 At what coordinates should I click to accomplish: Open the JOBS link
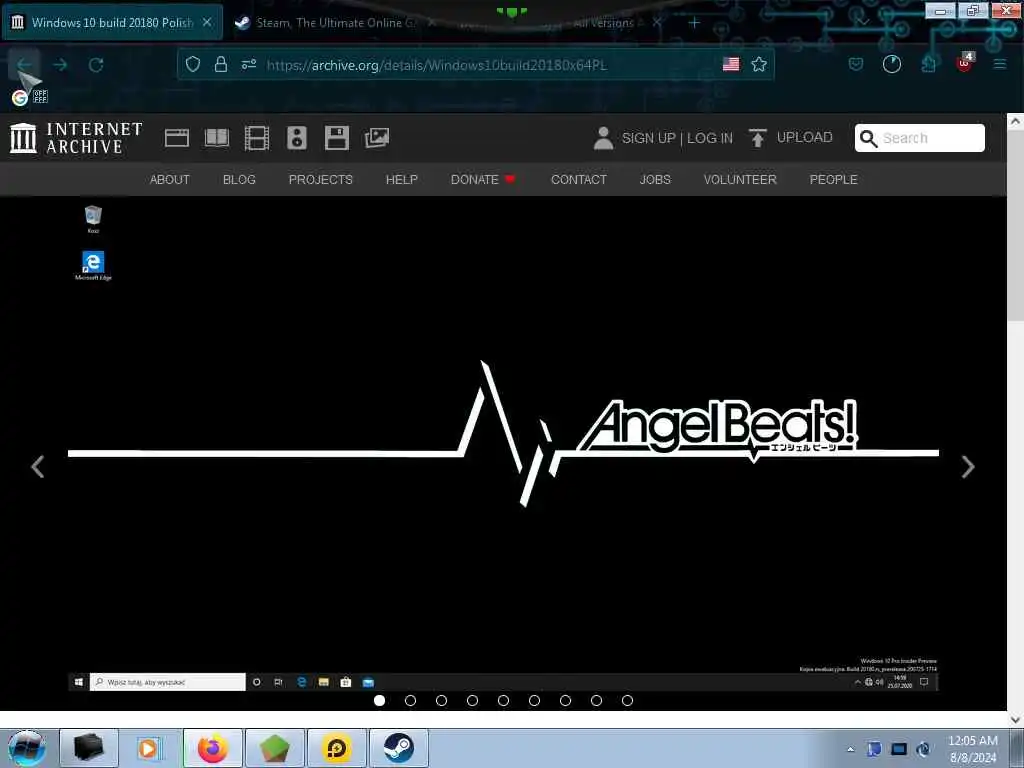pyautogui.click(x=655, y=180)
